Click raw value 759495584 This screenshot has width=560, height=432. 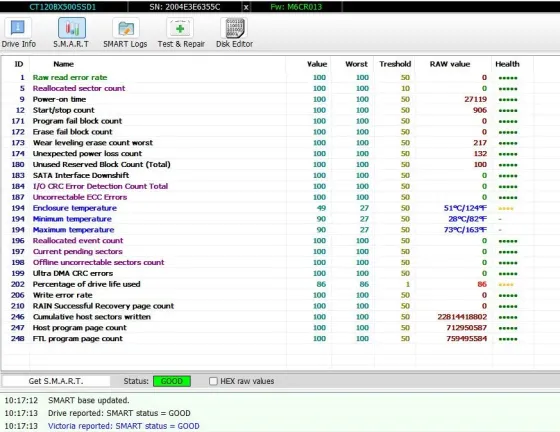[466, 339]
